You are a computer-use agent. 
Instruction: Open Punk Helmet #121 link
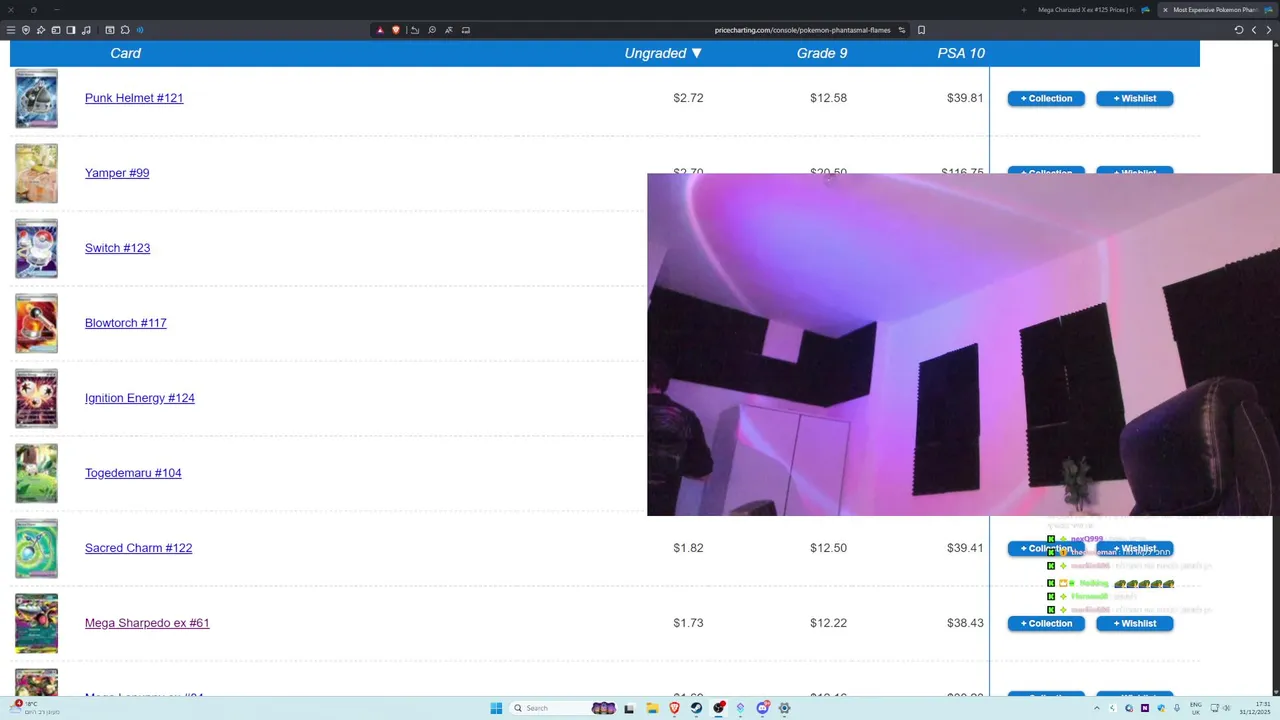134,98
